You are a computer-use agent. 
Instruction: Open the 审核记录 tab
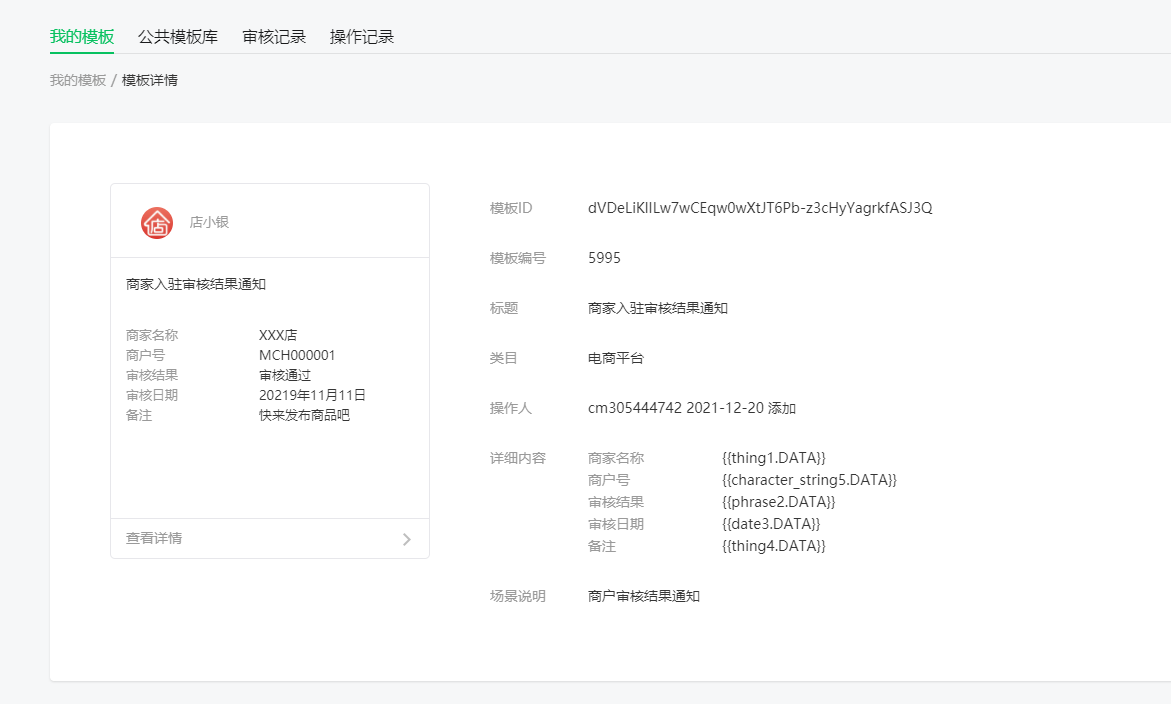point(274,35)
